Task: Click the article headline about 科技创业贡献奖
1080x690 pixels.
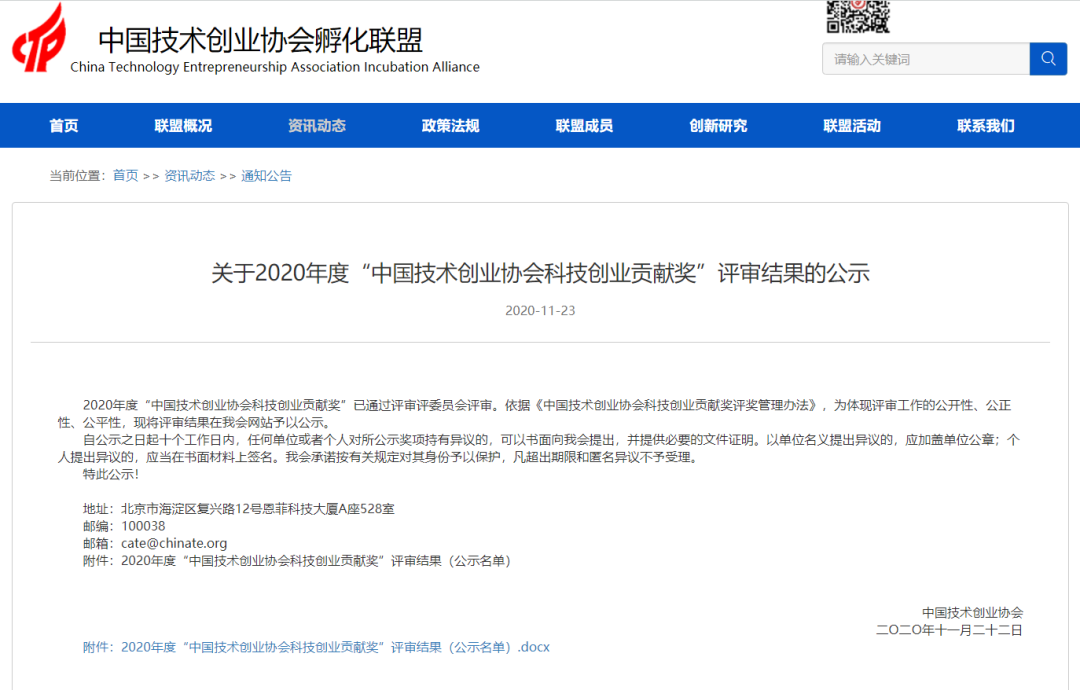Action: tap(540, 273)
